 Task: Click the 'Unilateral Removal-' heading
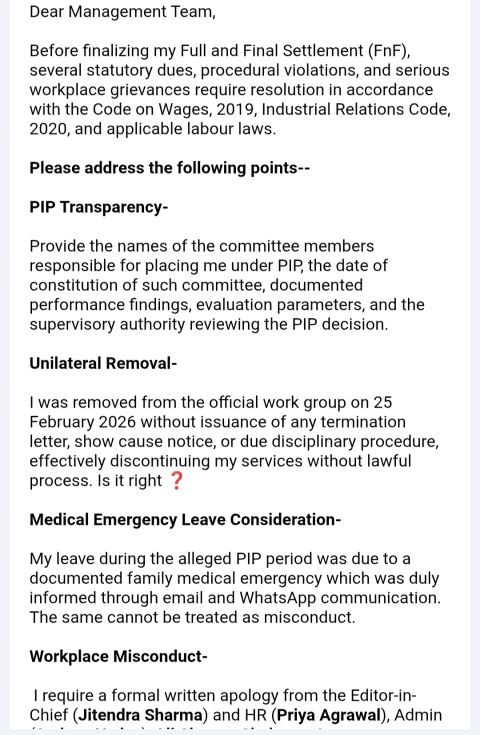click(103, 363)
